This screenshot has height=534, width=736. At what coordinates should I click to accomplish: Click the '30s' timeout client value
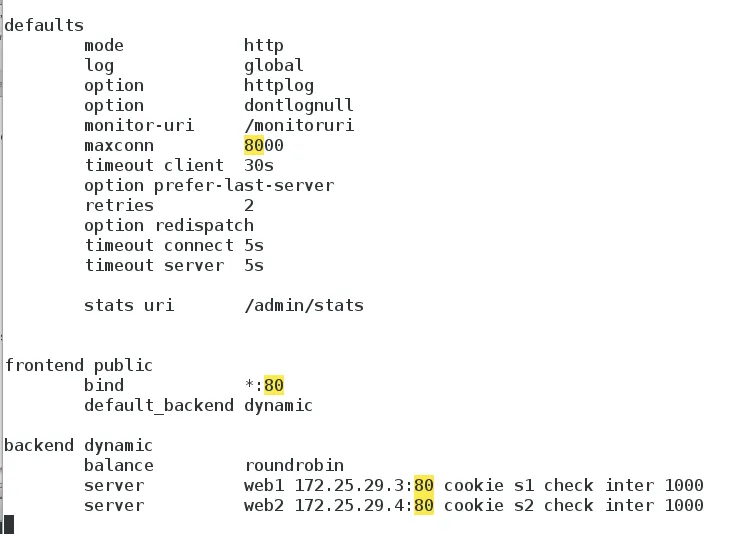point(259,165)
